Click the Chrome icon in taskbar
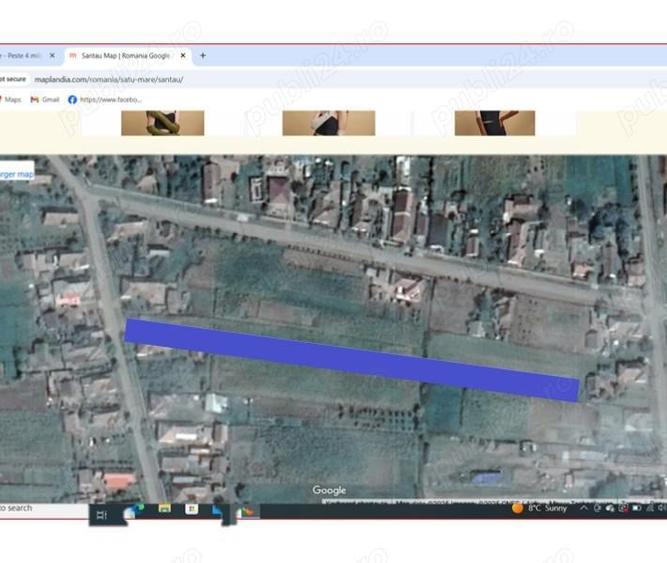 (247, 512)
